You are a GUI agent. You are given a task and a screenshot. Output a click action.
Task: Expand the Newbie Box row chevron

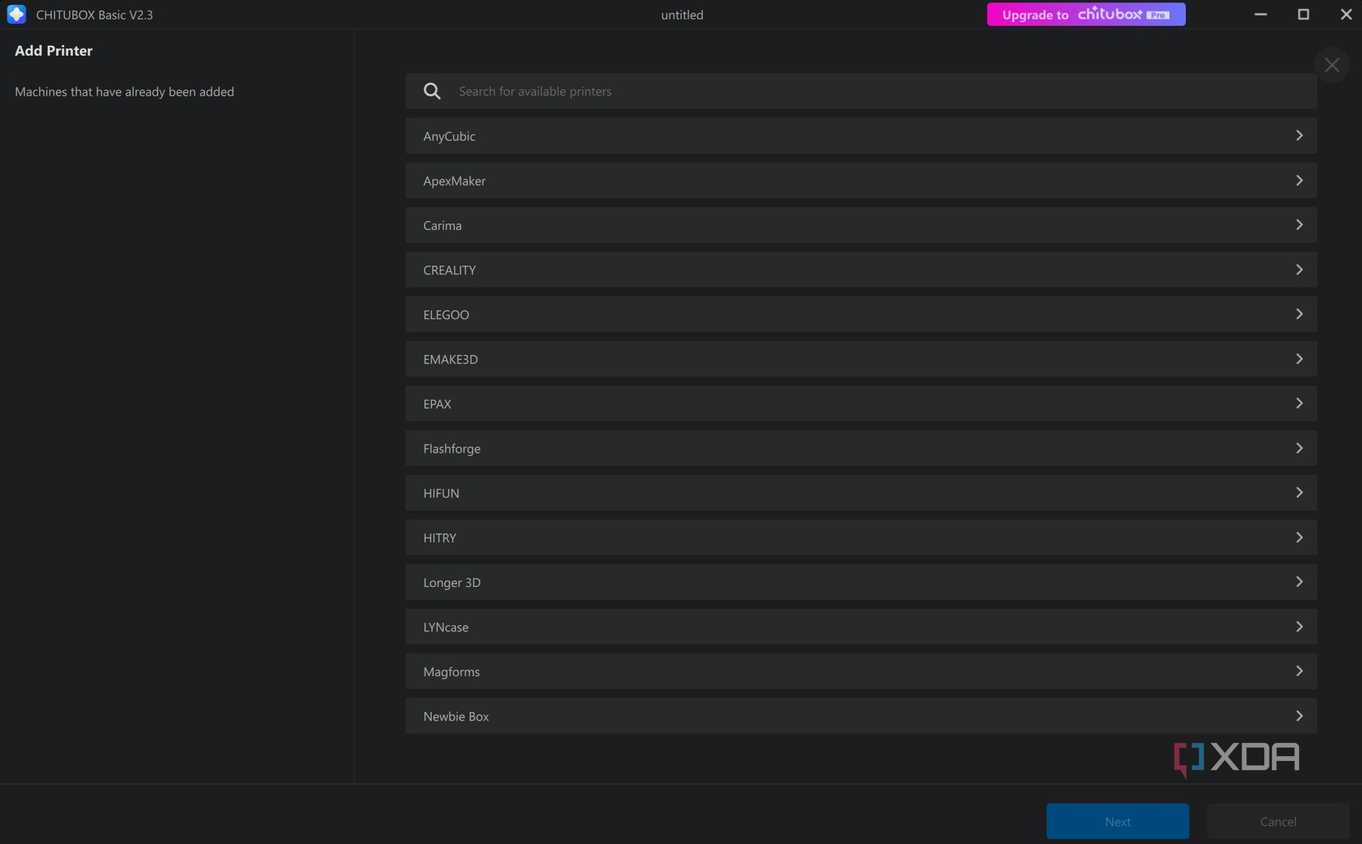[x=1299, y=716]
